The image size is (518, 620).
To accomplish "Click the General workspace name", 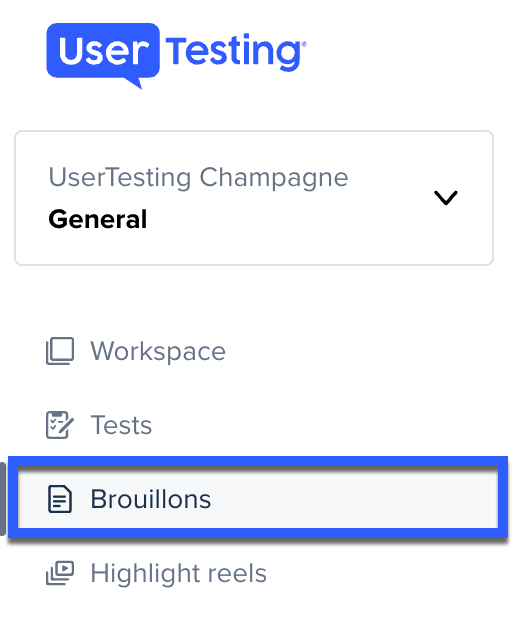I will click(x=98, y=219).
